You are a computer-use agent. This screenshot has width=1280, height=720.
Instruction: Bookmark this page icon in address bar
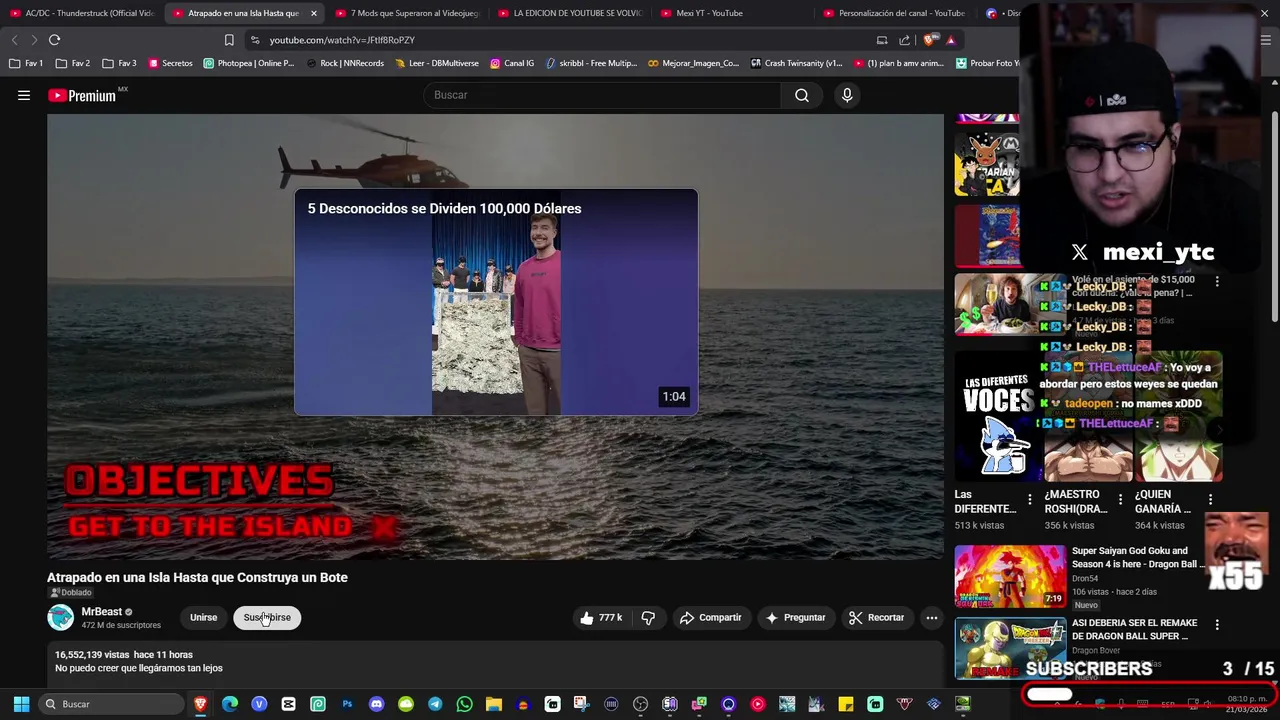click(x=229, y=40)
